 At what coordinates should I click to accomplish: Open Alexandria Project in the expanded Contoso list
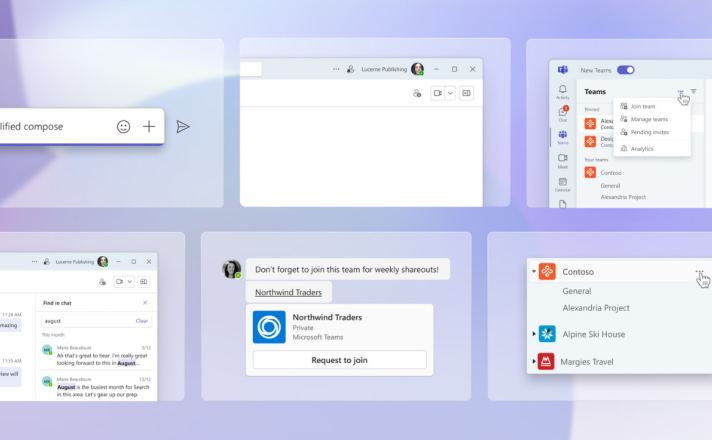[596, 308]
